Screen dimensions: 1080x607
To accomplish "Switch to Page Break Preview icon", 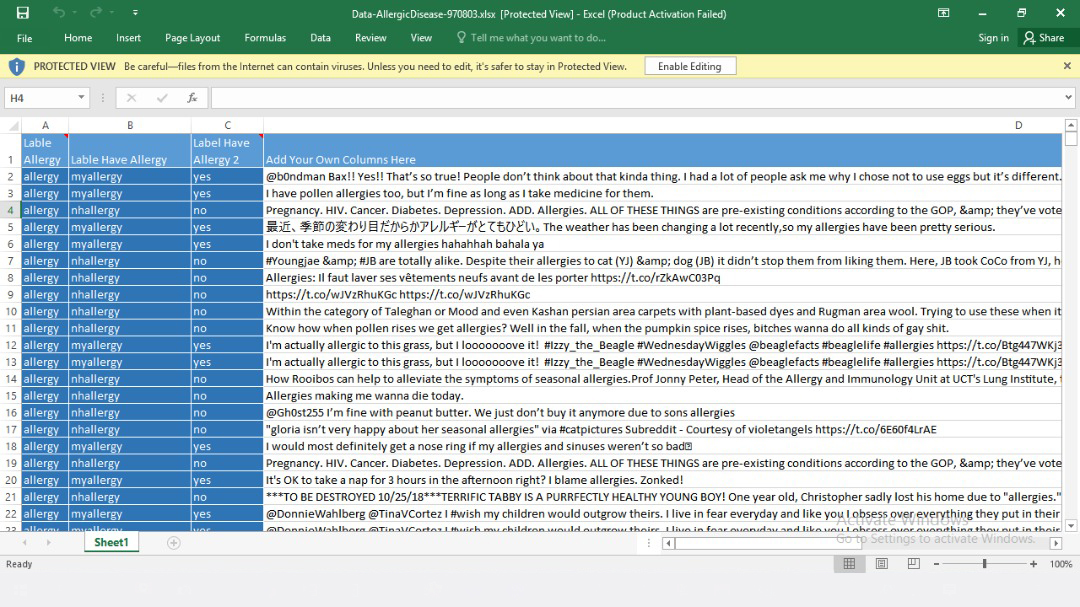I will (x=912, y=564).
